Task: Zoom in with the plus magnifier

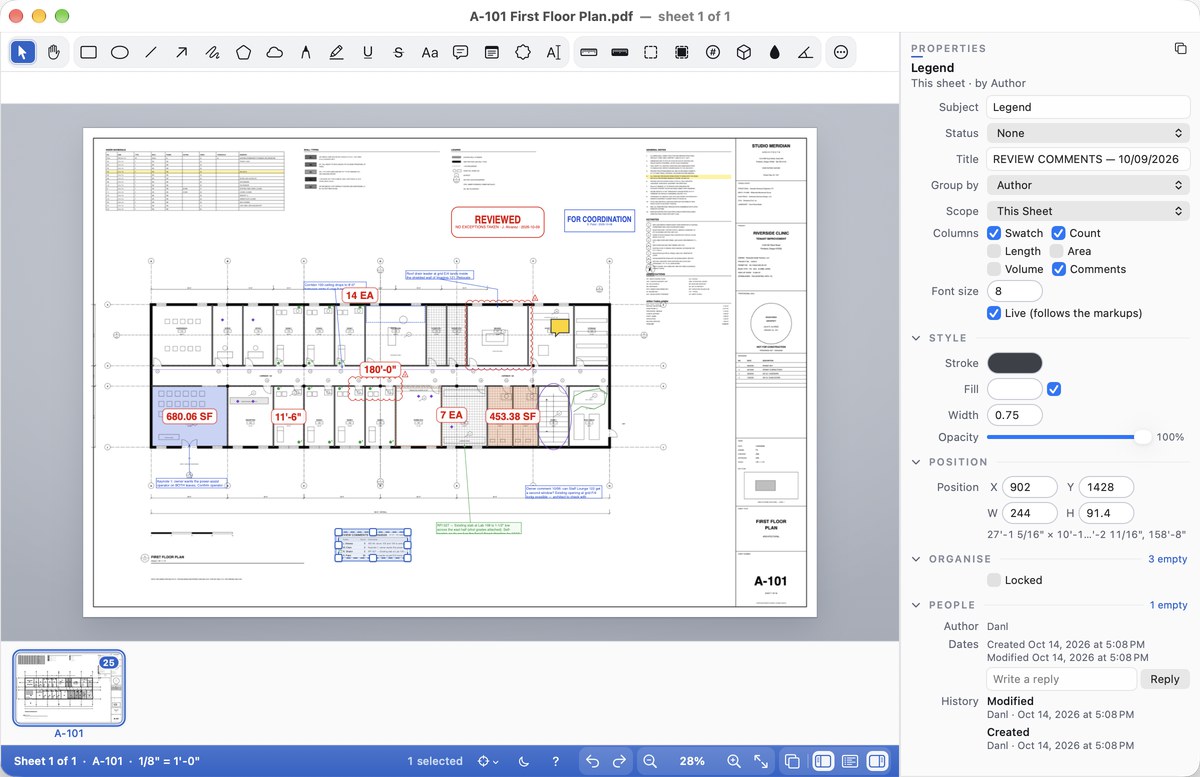Action: pyautogui.click(x=734, y=761)
